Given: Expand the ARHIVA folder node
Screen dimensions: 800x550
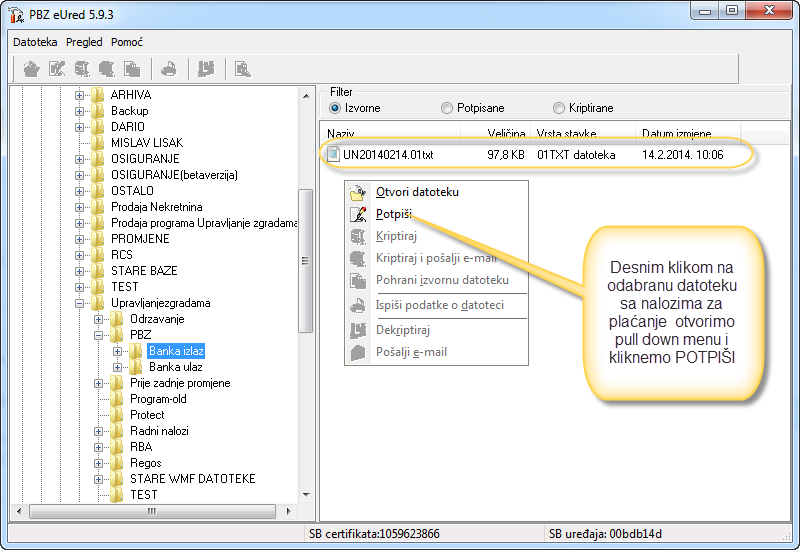Looking at the screenshot, I should [x=79, y=95].
